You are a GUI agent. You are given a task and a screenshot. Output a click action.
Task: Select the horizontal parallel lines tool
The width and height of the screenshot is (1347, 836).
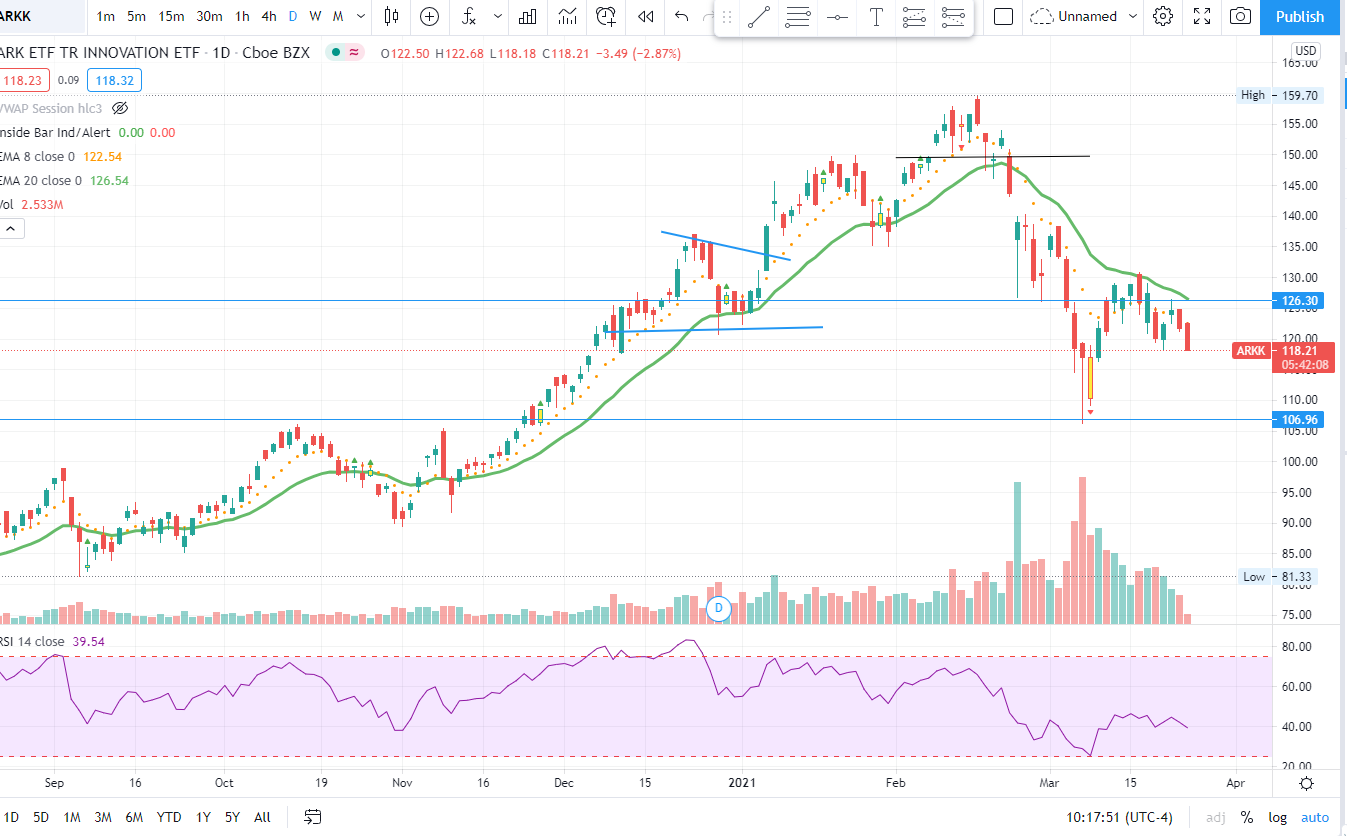(x=798, y=16)
